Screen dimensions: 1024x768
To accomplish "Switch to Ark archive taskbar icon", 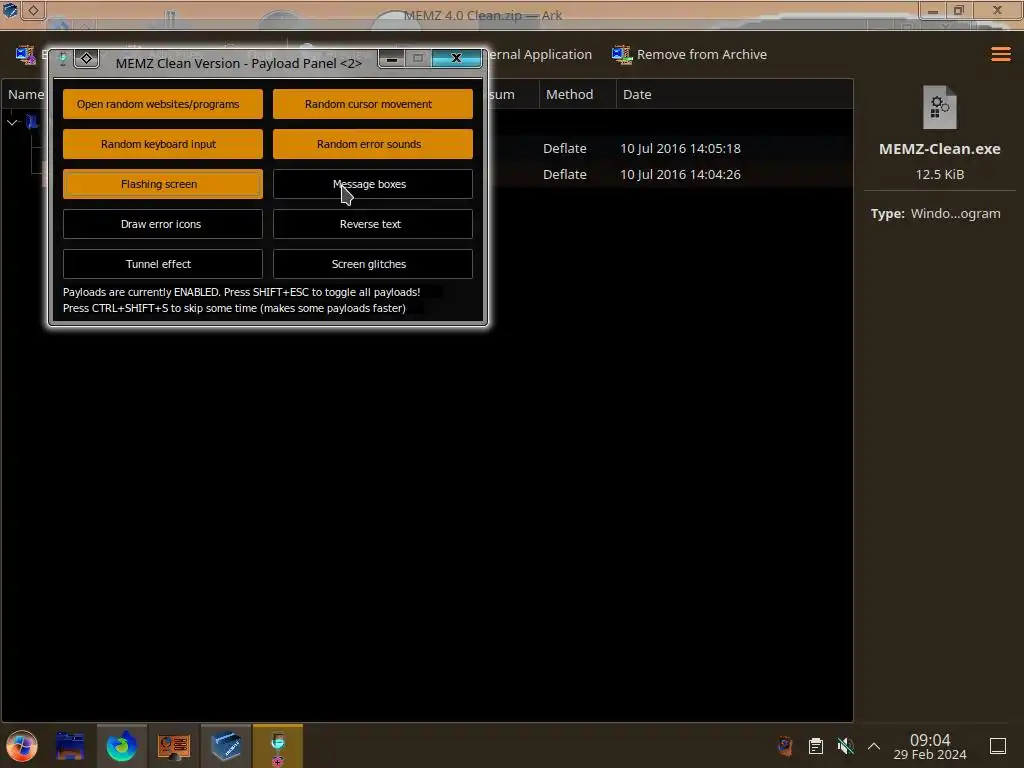I will pyautogui.click(x=226, y=746).
